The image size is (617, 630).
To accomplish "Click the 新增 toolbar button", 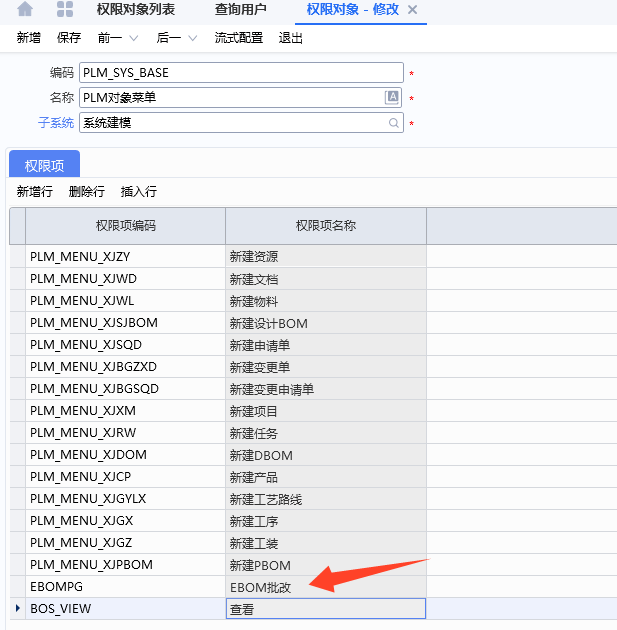I will click(x=29, y=39).
